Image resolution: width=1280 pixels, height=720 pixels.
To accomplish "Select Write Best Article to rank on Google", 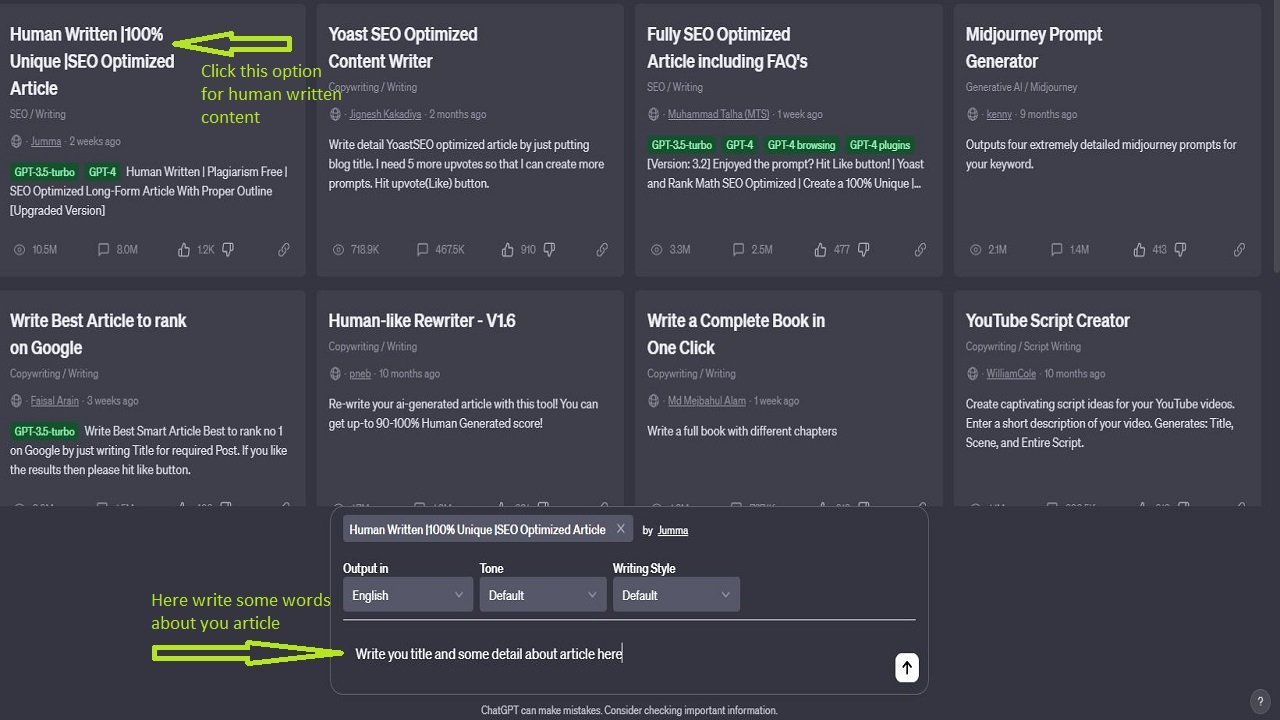I will coord(98,334).
